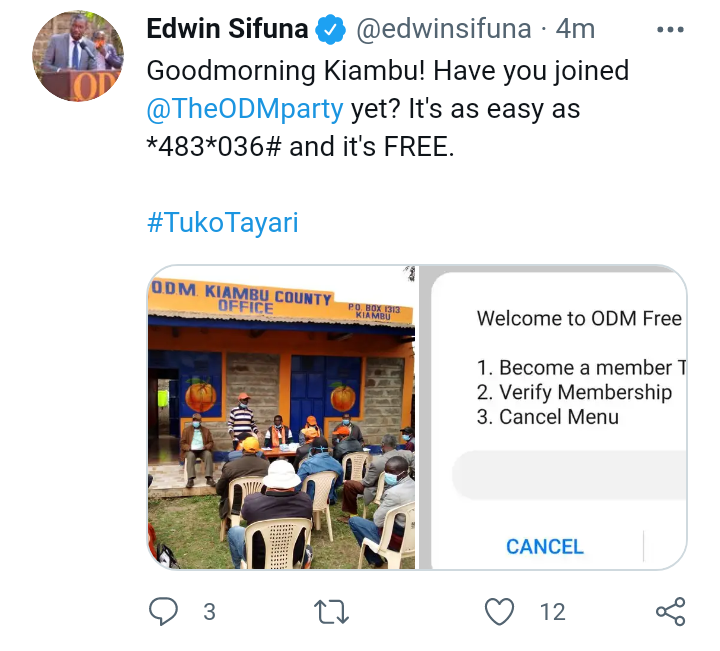Click the reply speech bubble icon
The width and height of the screenshot is (720, 651).
pyautogui.click(x=163, y=612)
